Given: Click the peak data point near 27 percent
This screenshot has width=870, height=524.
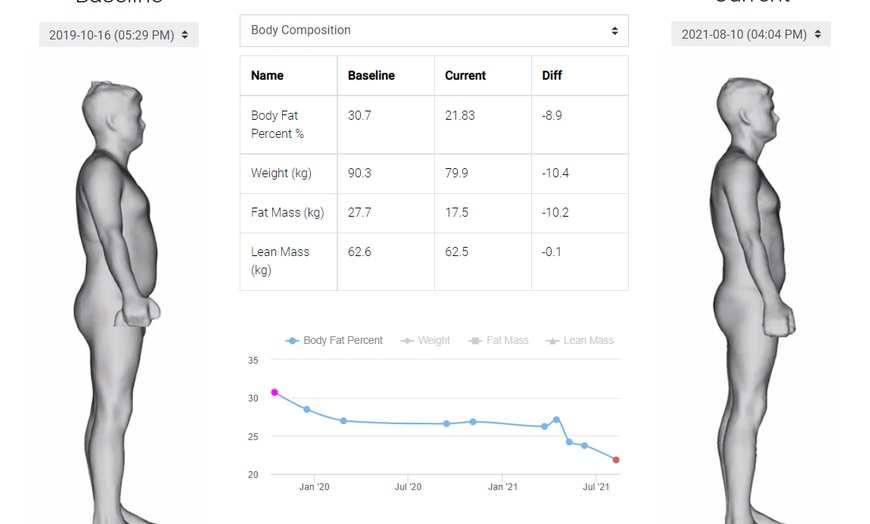Looking at the screenshot, I should click(556, 420).
